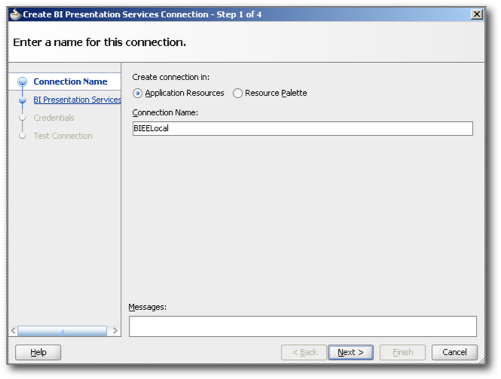Image resolution: width=501 pixels, height=379 pixels.
Task: Click the right scroll arrow in wizard pane
Action: click(x=115, y=331)
